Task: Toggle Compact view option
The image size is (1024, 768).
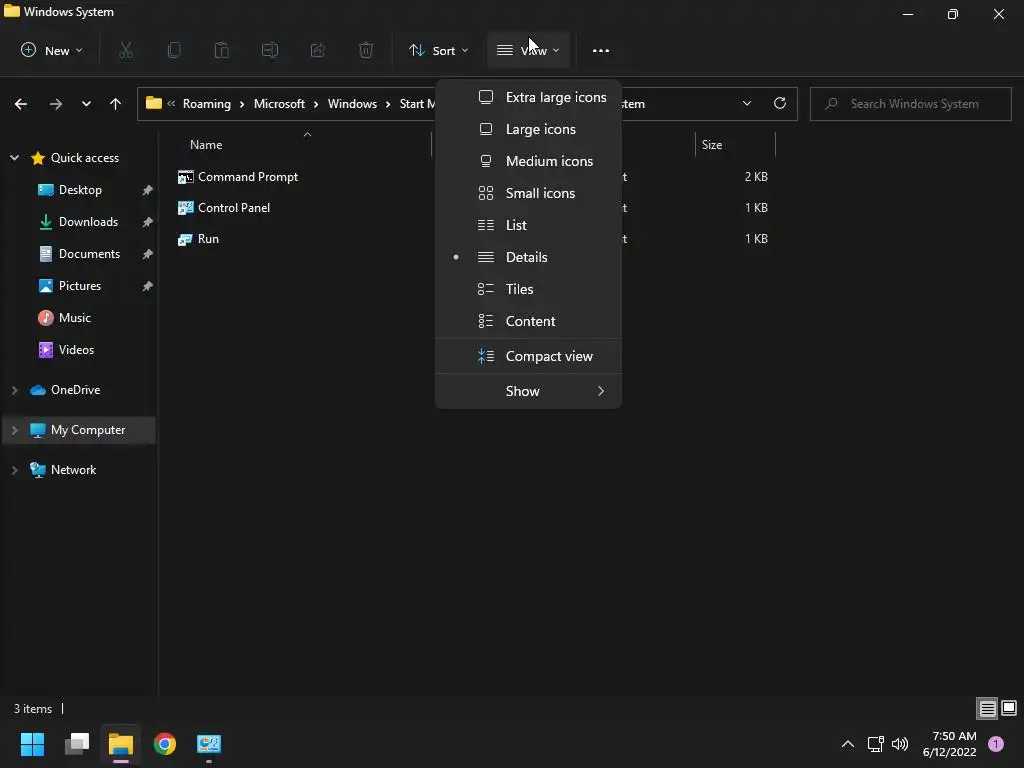Action: click(528, 357)
